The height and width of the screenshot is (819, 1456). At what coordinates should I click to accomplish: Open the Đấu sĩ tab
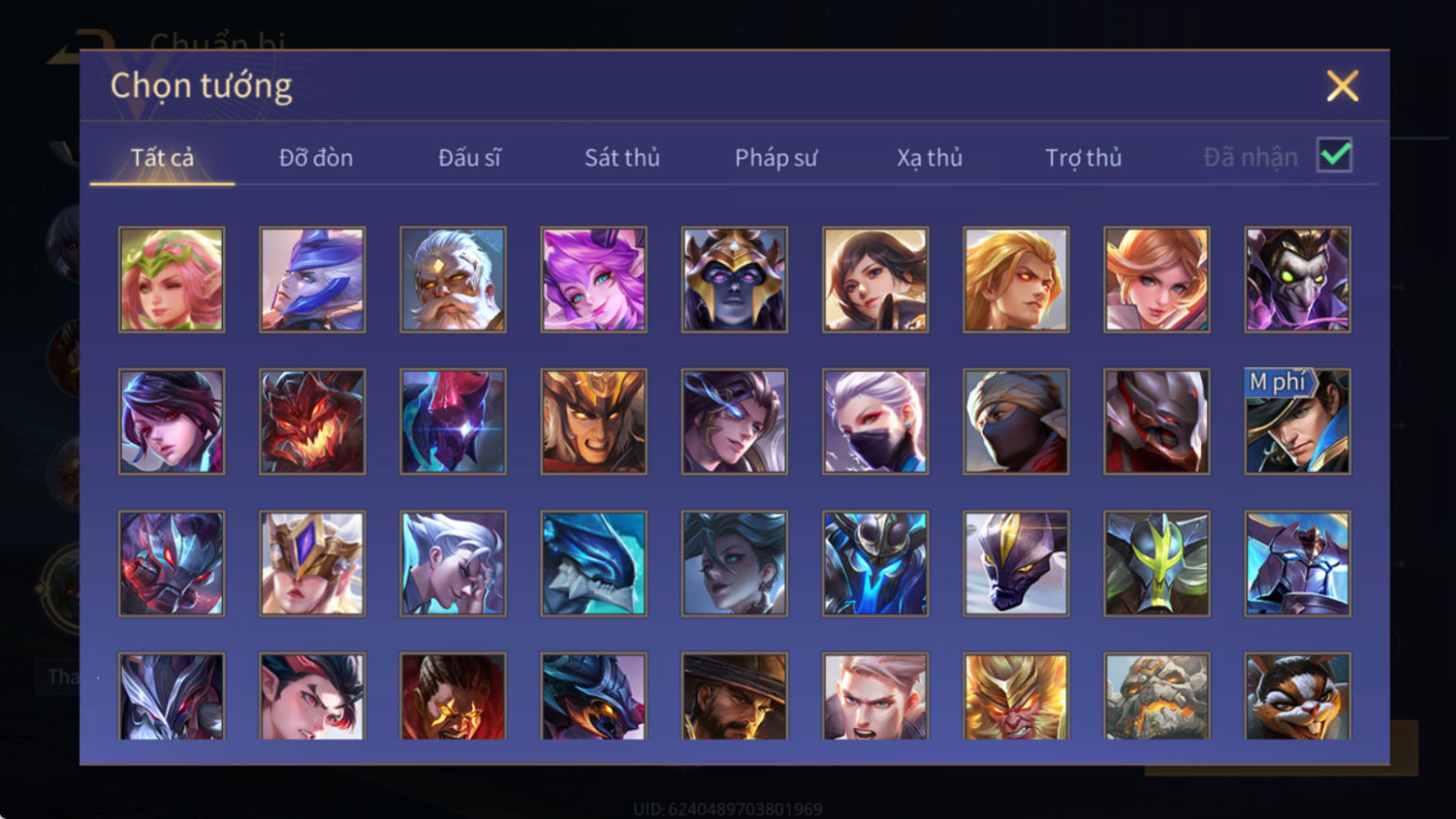469,157
